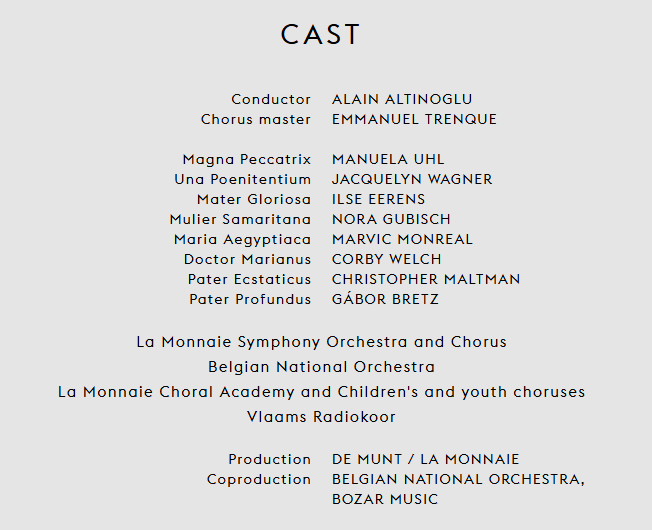
Task: Select the Belgian National Orchestra centered line
Action: click(321, 367)
